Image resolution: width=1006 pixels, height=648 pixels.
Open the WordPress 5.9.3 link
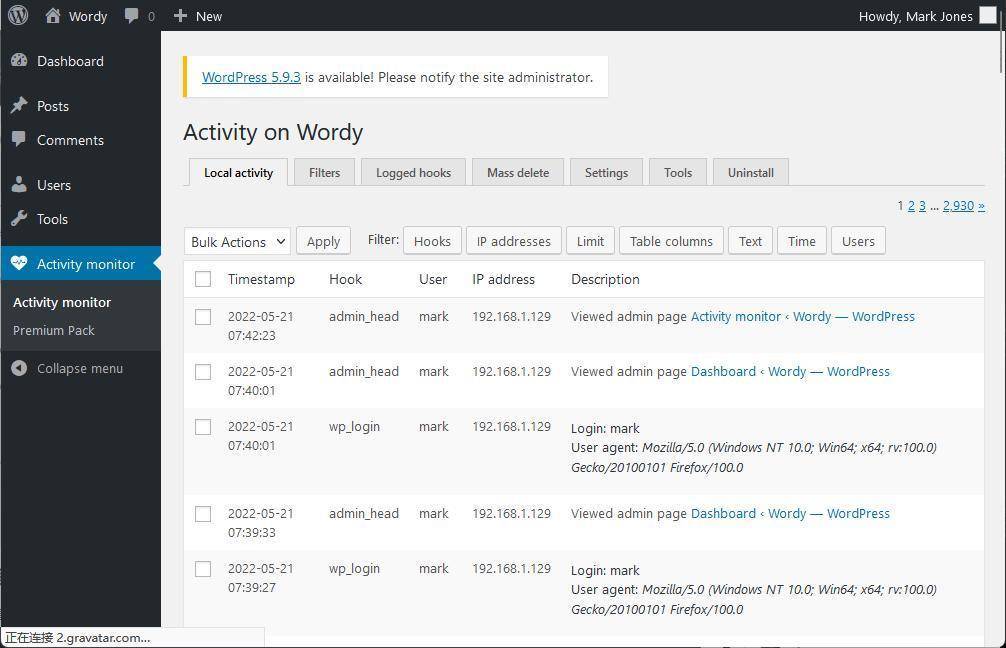251,77
